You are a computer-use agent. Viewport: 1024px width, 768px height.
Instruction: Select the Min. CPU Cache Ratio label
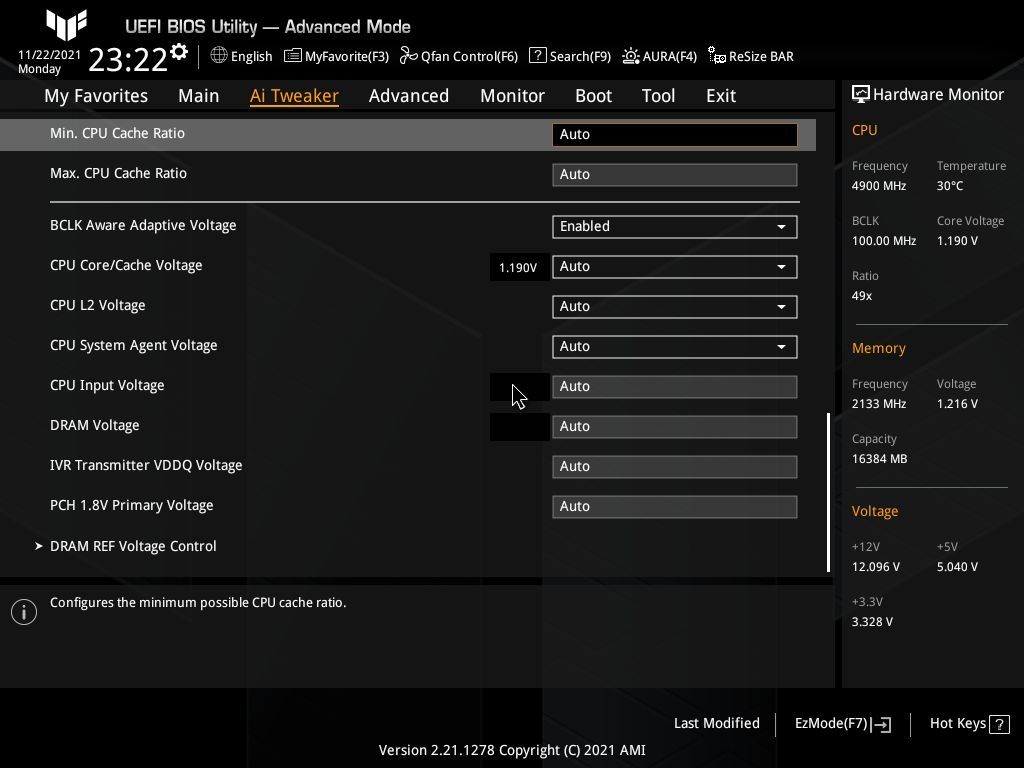click(118, 133)
